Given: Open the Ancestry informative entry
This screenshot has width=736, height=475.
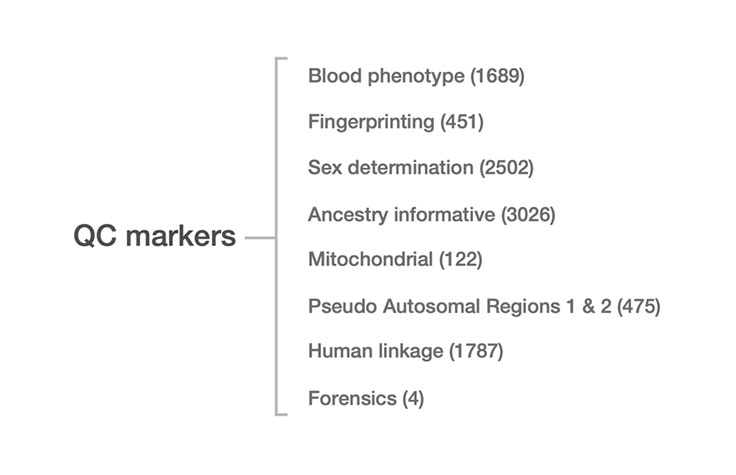Looking at the screenshot, I should [400, 214].
